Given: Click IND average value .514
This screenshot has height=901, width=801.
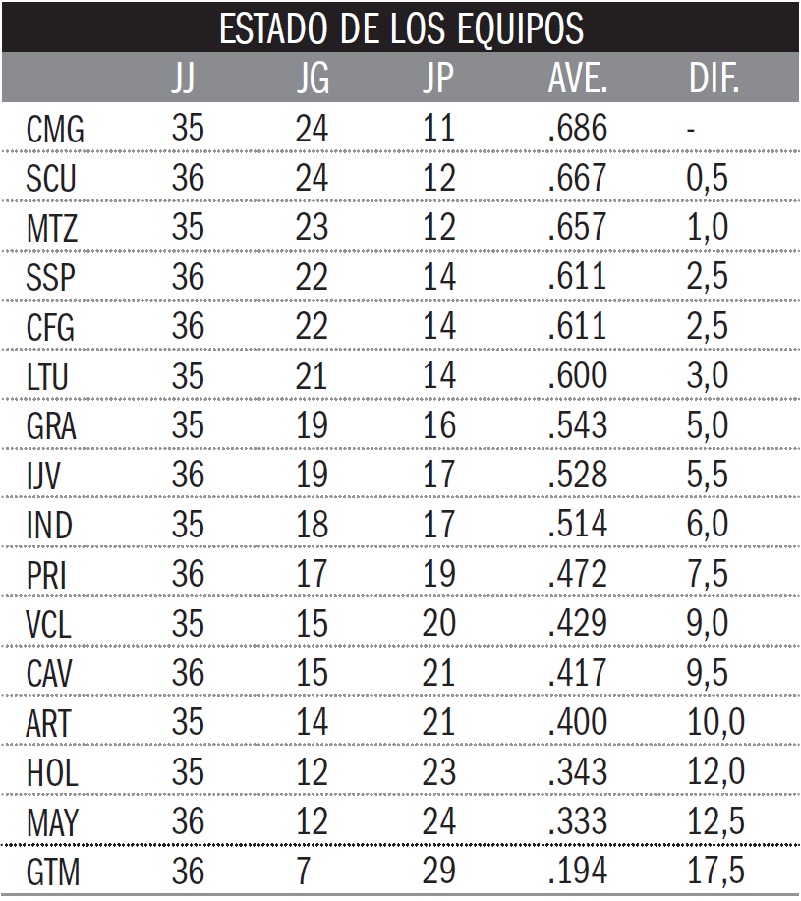Looking at the screenshot, I should pyautogui.click(x=577, y=524).
